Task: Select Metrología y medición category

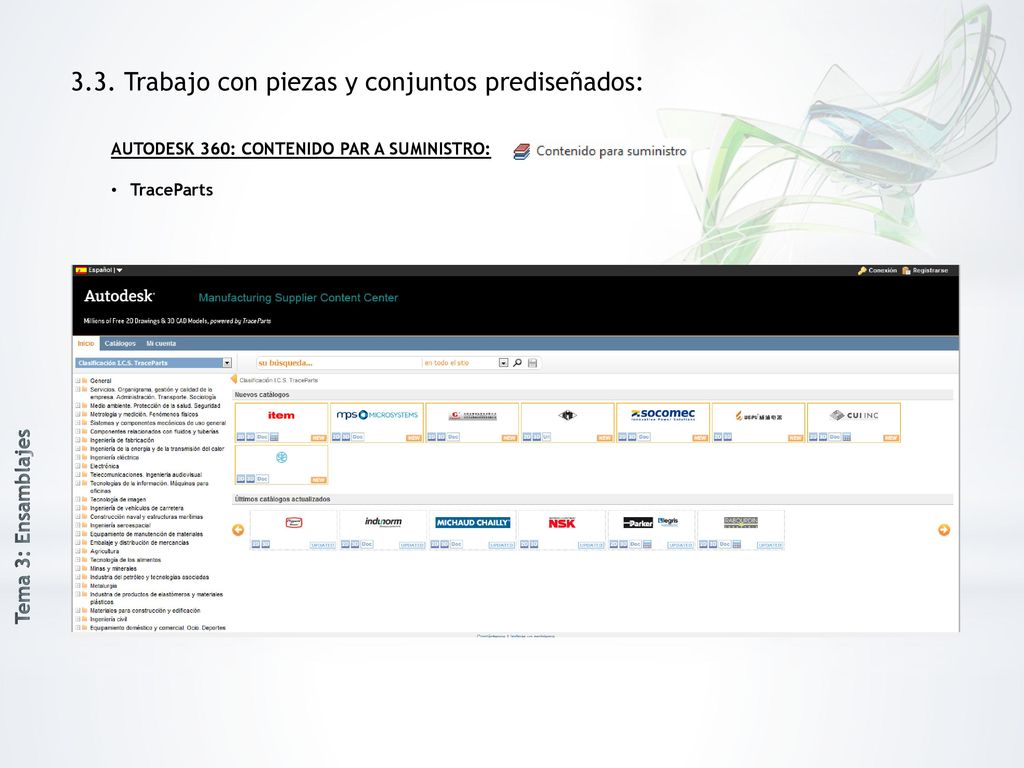Action: click(x=144, y=414)
